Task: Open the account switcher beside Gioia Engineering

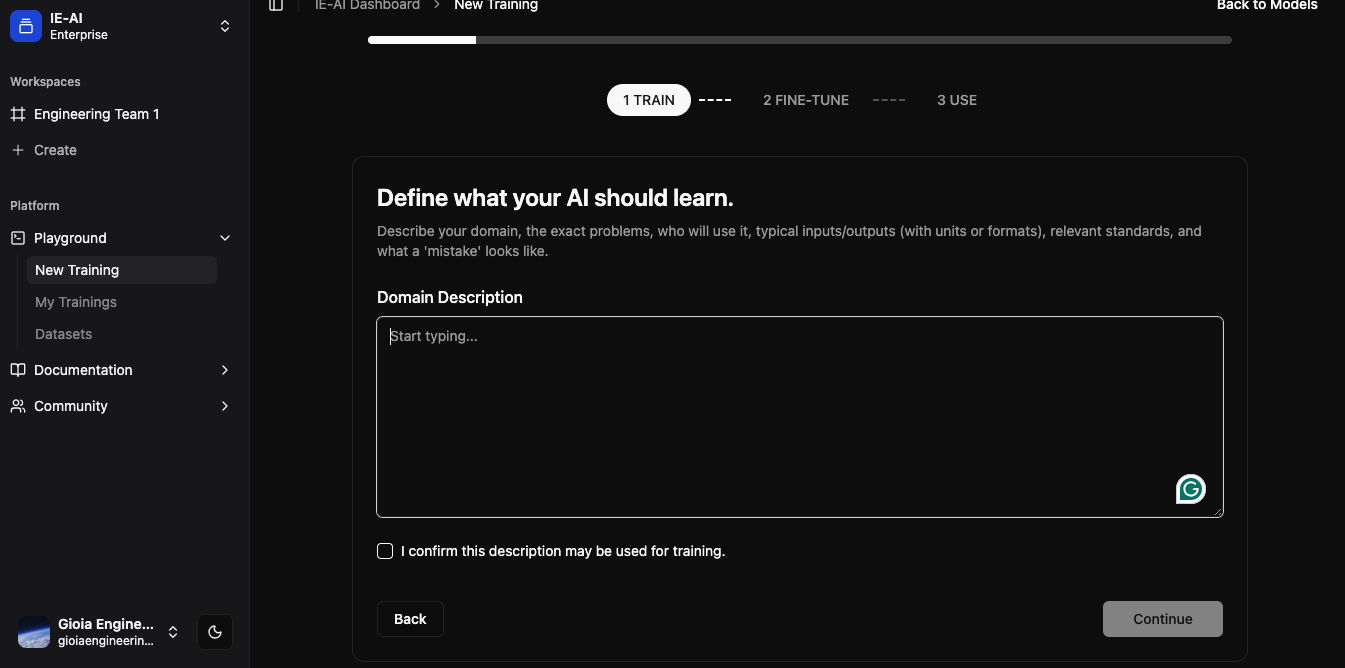Action: click(173, 632)
